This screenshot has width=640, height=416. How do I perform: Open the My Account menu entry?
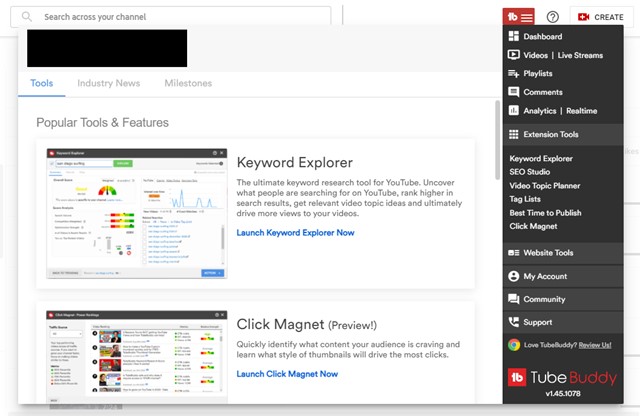click(544, 276)
